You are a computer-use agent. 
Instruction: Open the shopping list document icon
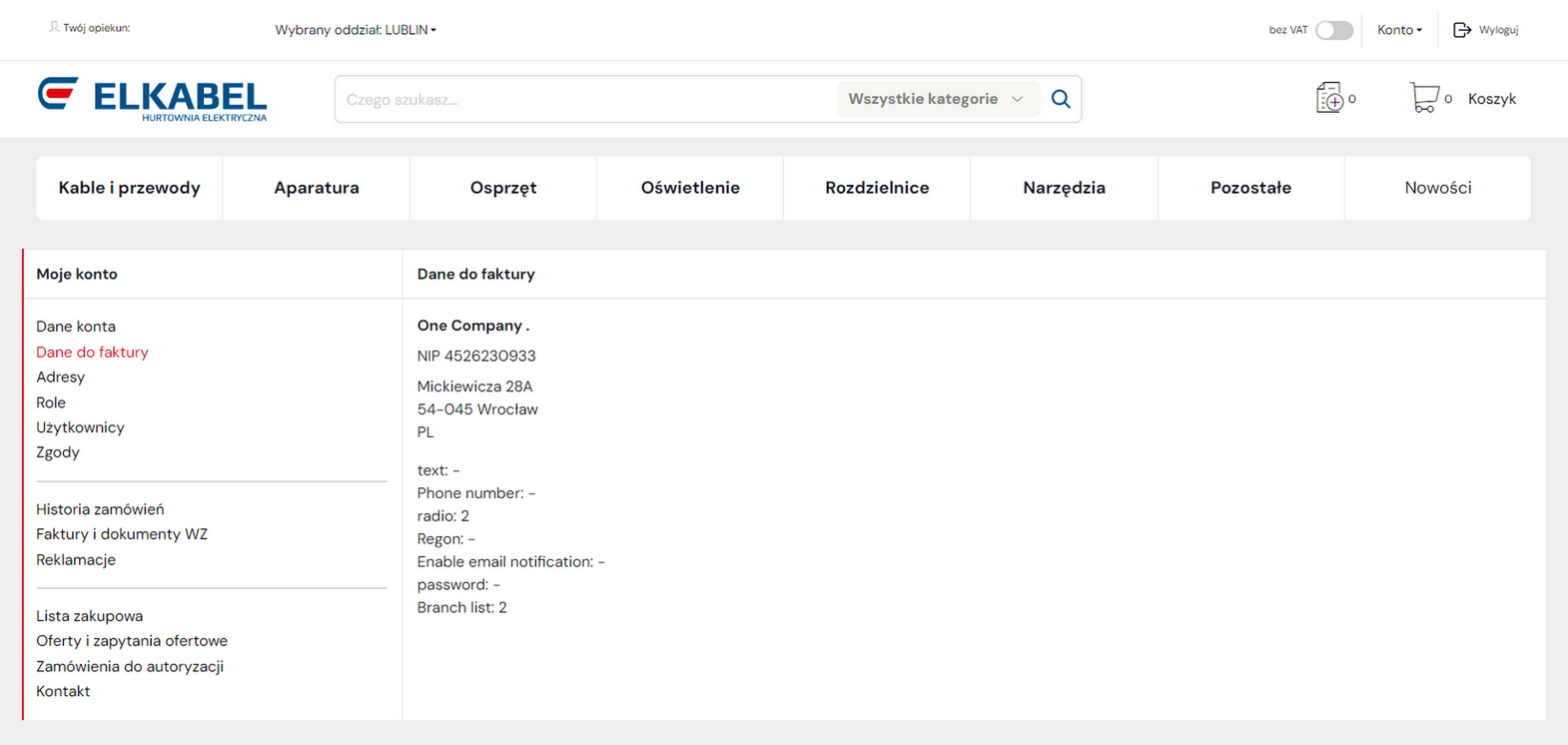tap(1329, 98)
